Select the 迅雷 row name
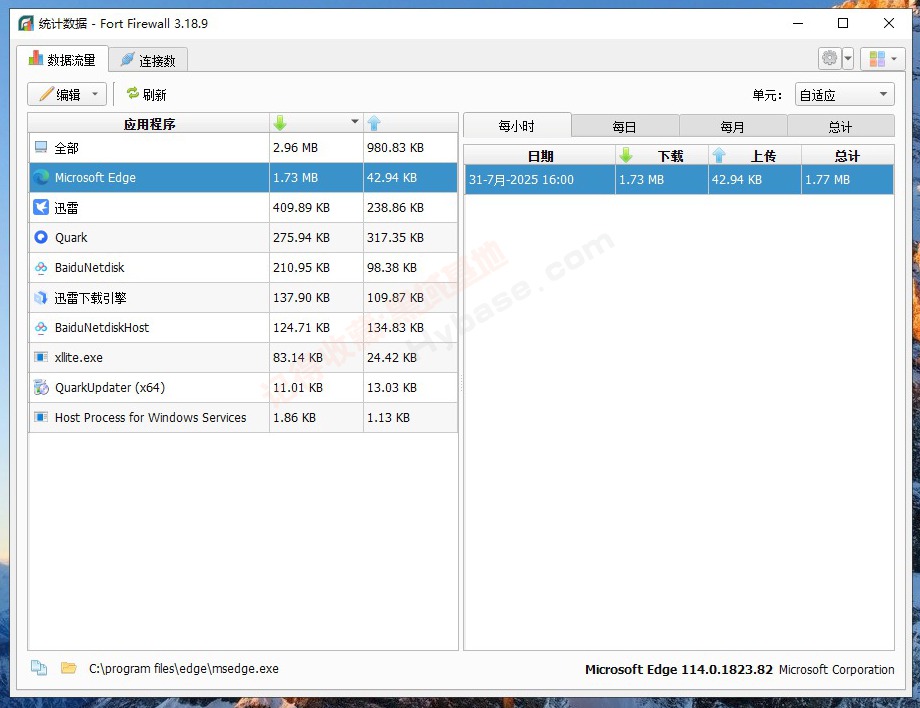Viewport: 920px width, 708px height. point(66,208)
